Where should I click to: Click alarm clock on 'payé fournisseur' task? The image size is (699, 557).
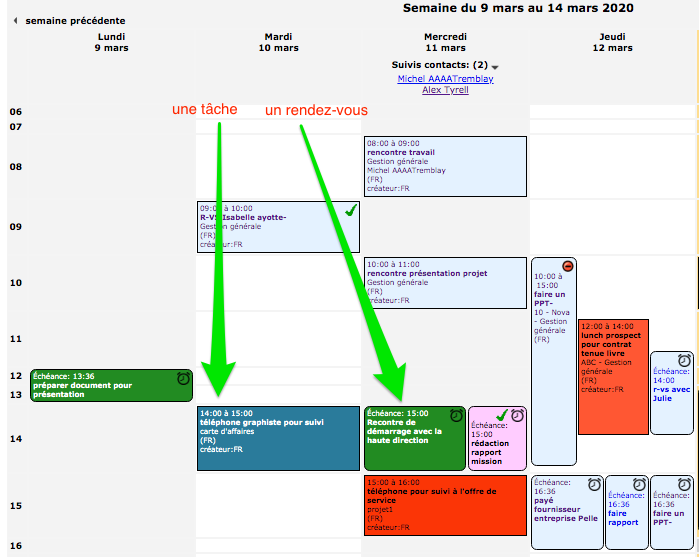(594, 484)
